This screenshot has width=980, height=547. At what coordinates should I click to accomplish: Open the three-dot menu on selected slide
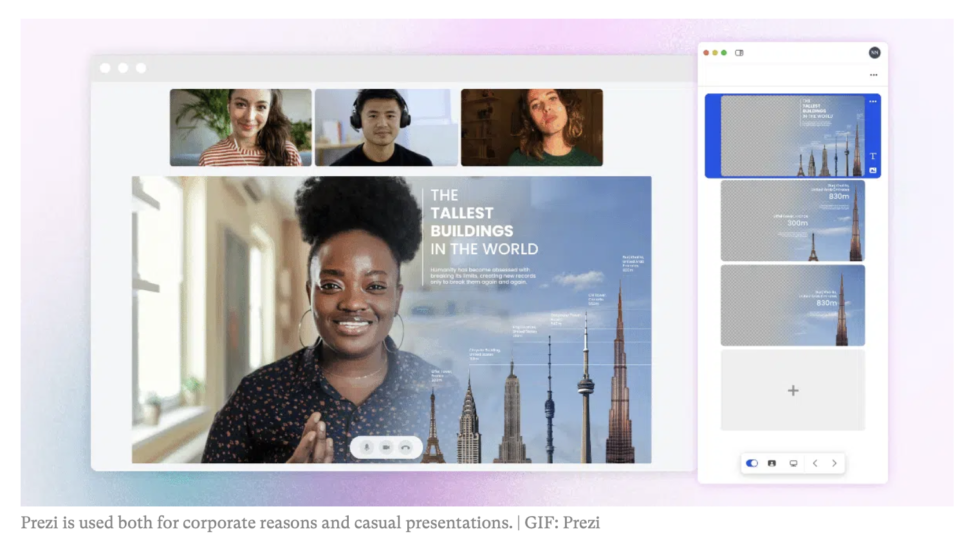(x=873, y=101)
